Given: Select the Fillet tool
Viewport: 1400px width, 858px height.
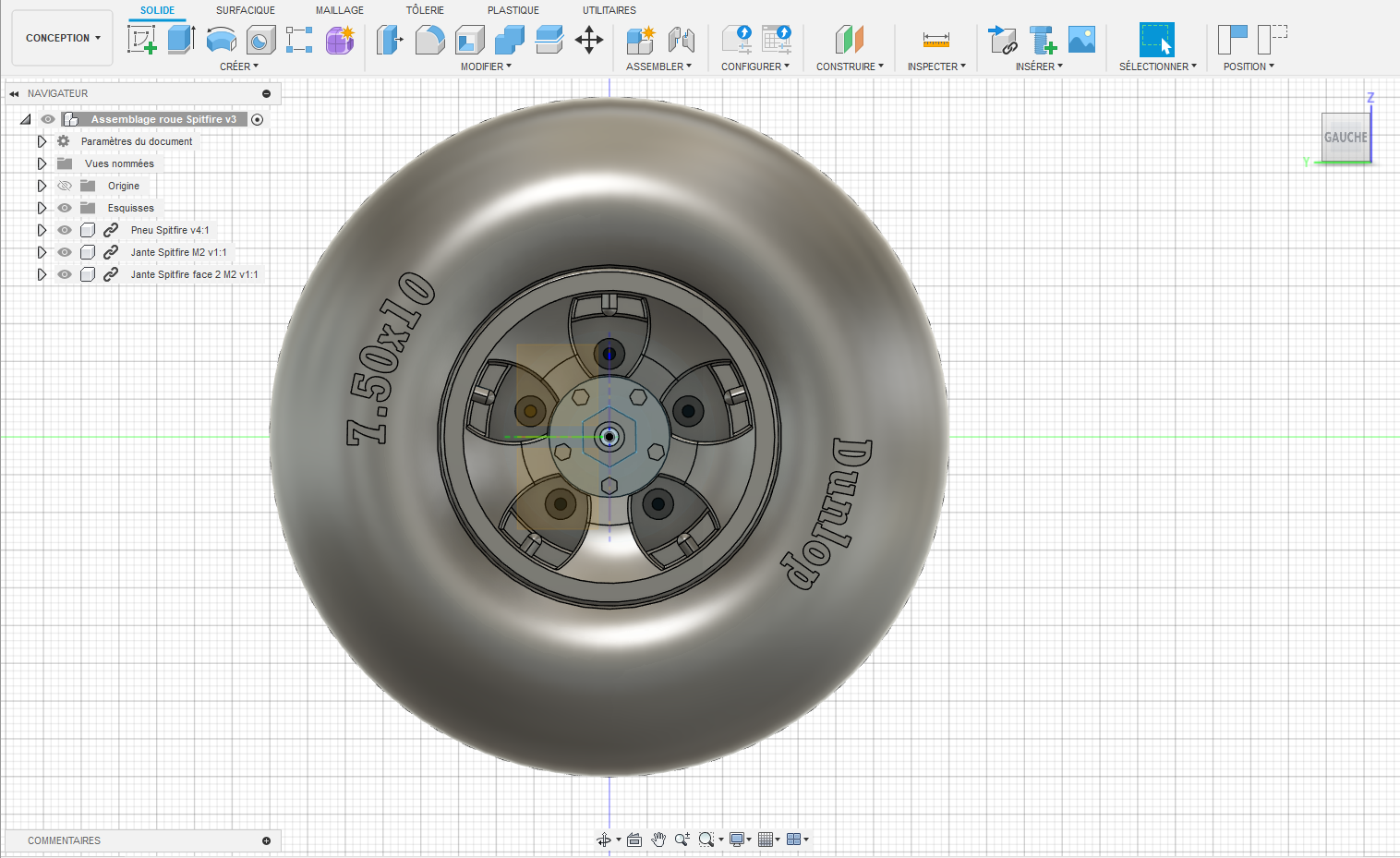Looking at the screenshot, I should pos(429,40).
